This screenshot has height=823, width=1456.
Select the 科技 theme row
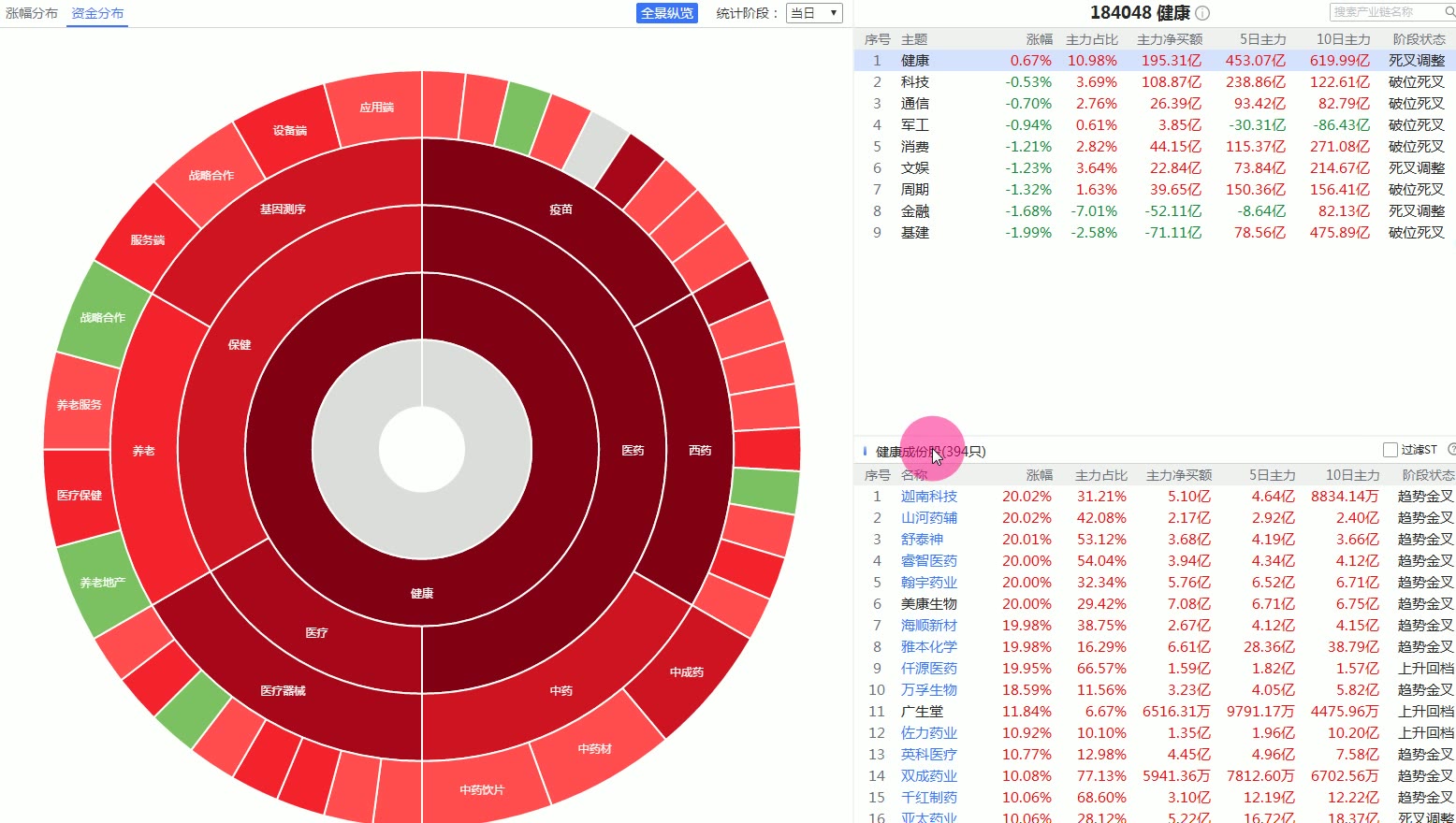(x=1155, y=81)
